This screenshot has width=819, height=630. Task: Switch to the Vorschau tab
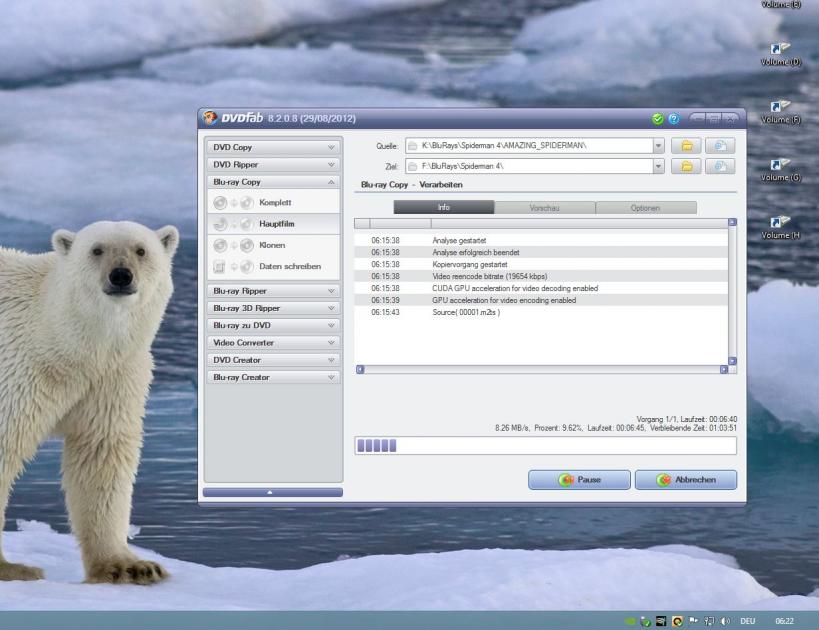click(x=544, y=207)
